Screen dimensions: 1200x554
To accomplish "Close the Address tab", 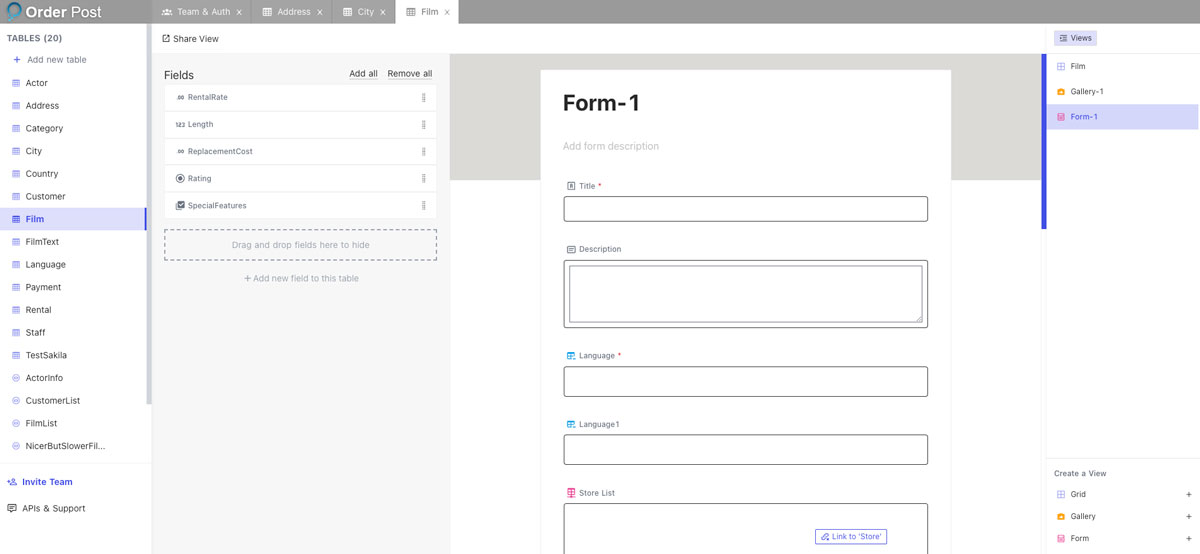I will coord(320,13).
